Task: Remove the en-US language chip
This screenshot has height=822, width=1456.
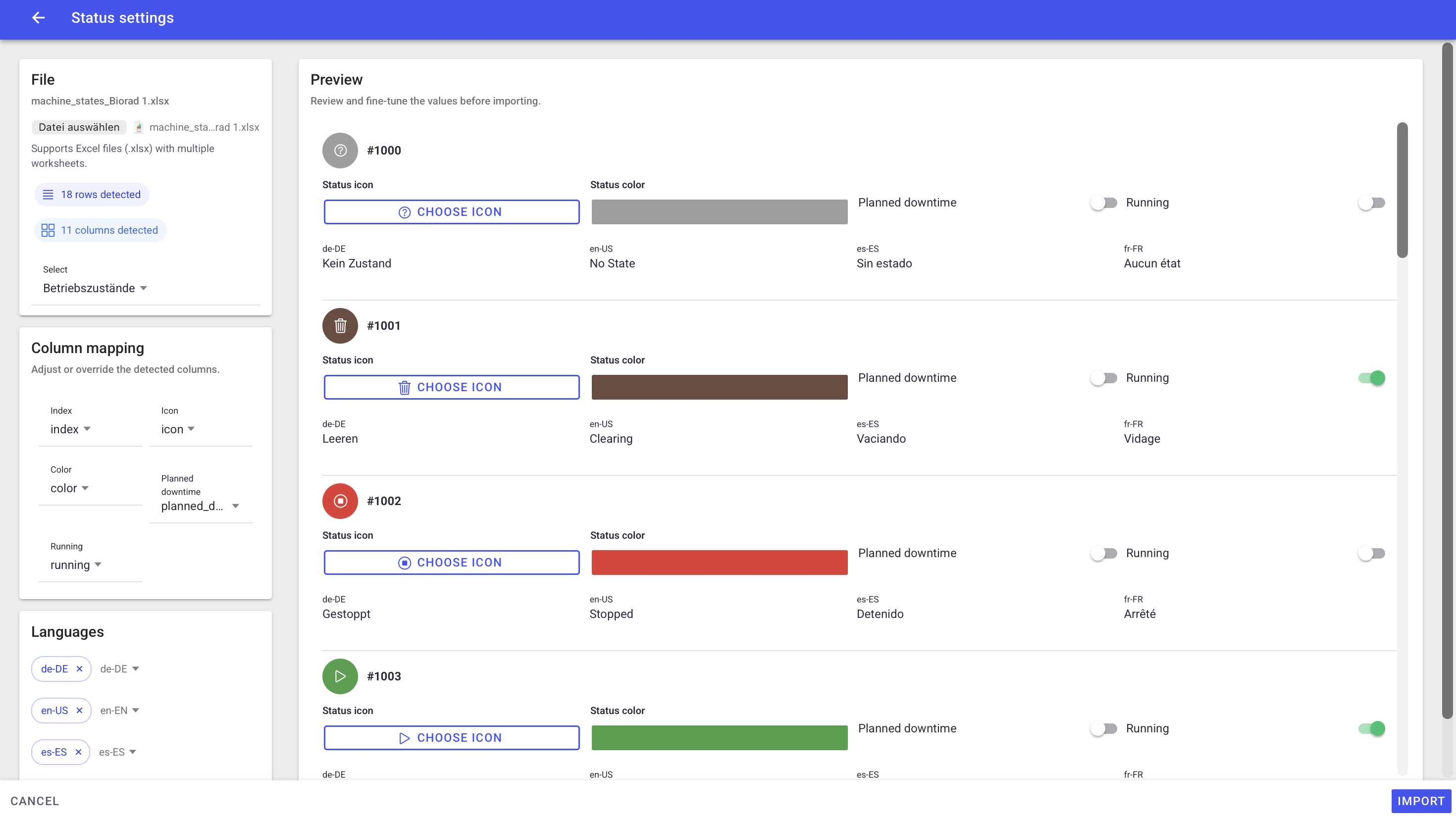Action: pos(79,711)
